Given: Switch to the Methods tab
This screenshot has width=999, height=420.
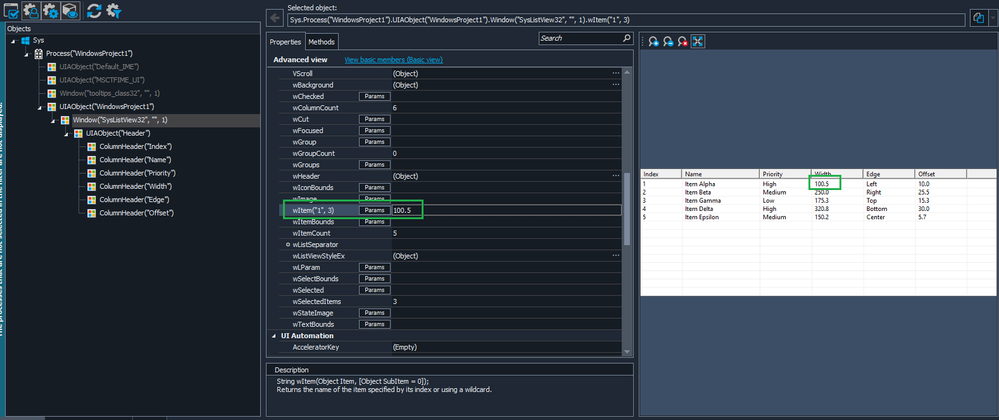Looking at the screenshot, I should [x=321, y=42].
